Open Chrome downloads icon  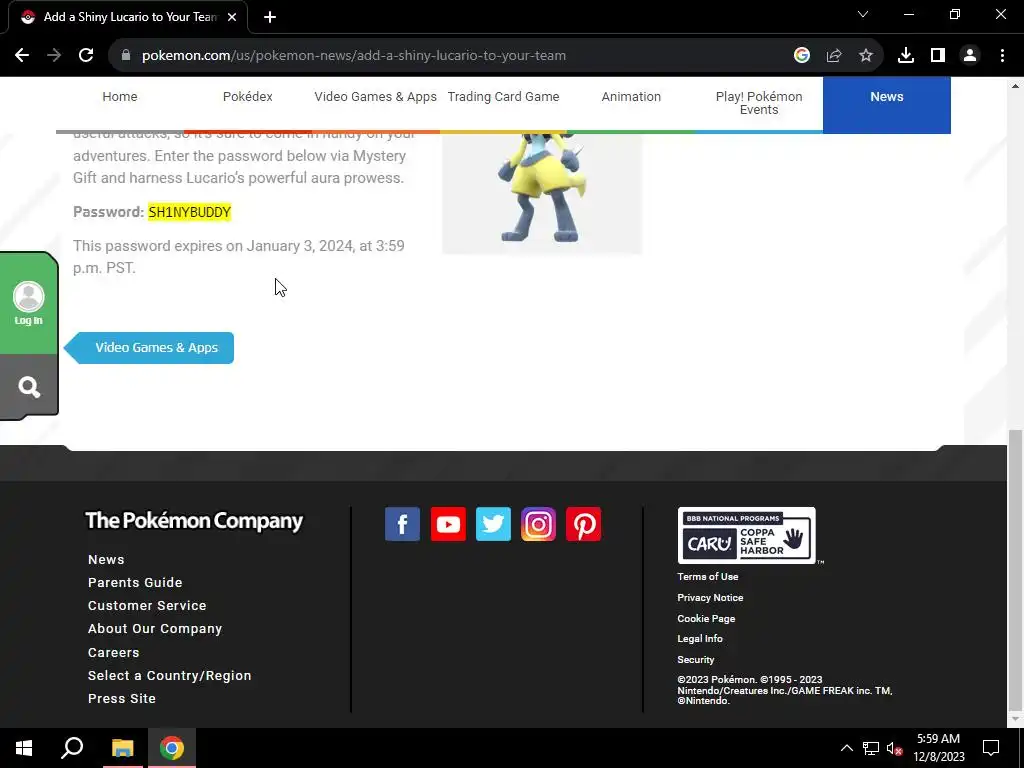pyautogui.click(x=906, y=56)
